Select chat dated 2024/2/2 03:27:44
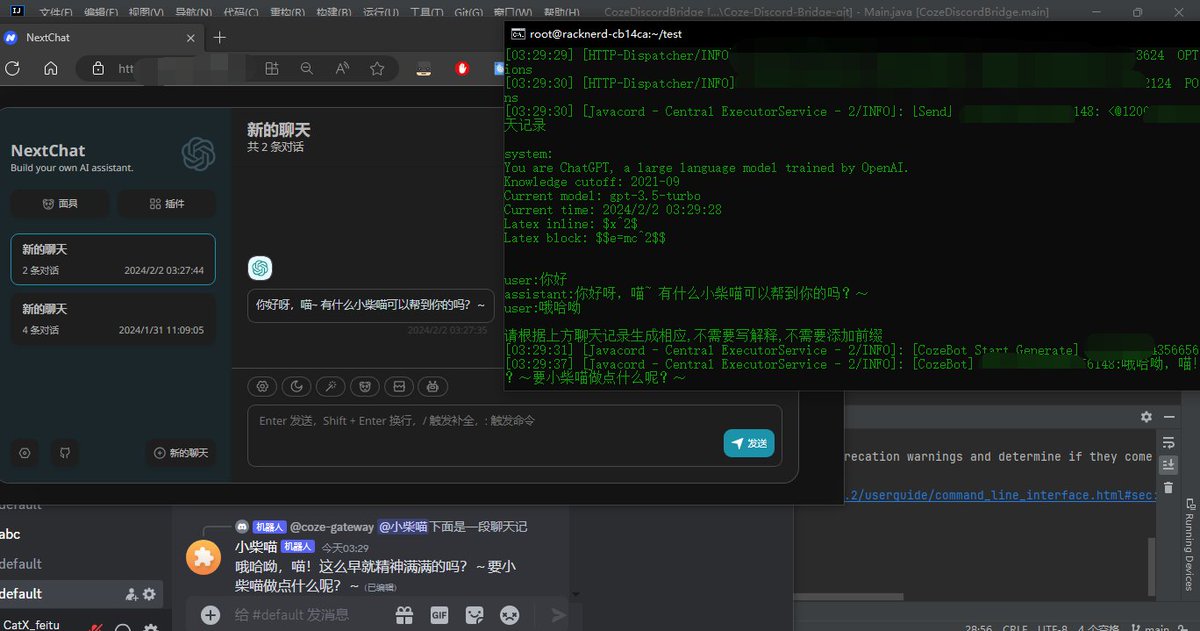The width and height of the screenshot is (1200, 631). 113,259
